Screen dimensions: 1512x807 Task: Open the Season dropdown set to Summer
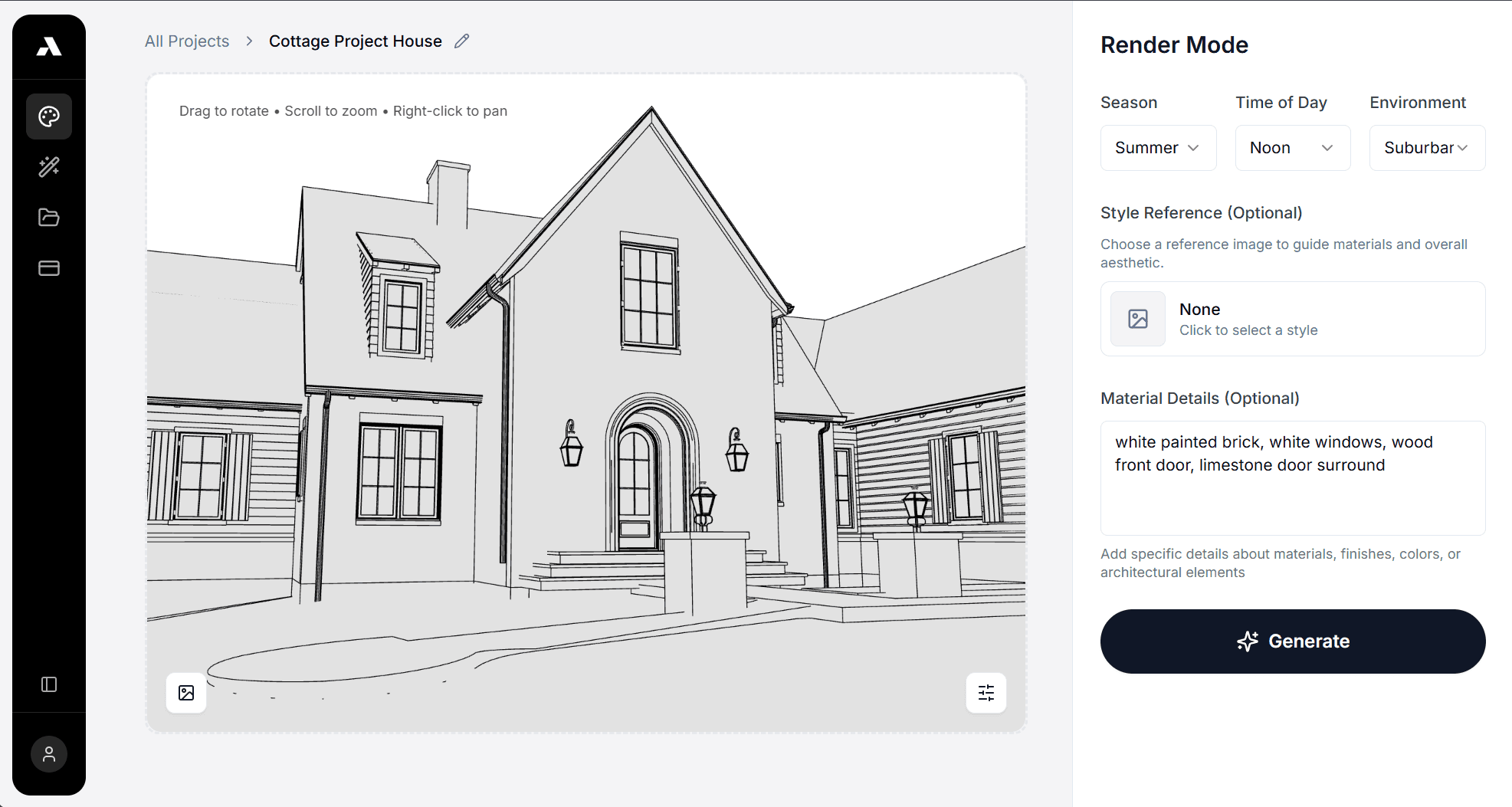1158,148
